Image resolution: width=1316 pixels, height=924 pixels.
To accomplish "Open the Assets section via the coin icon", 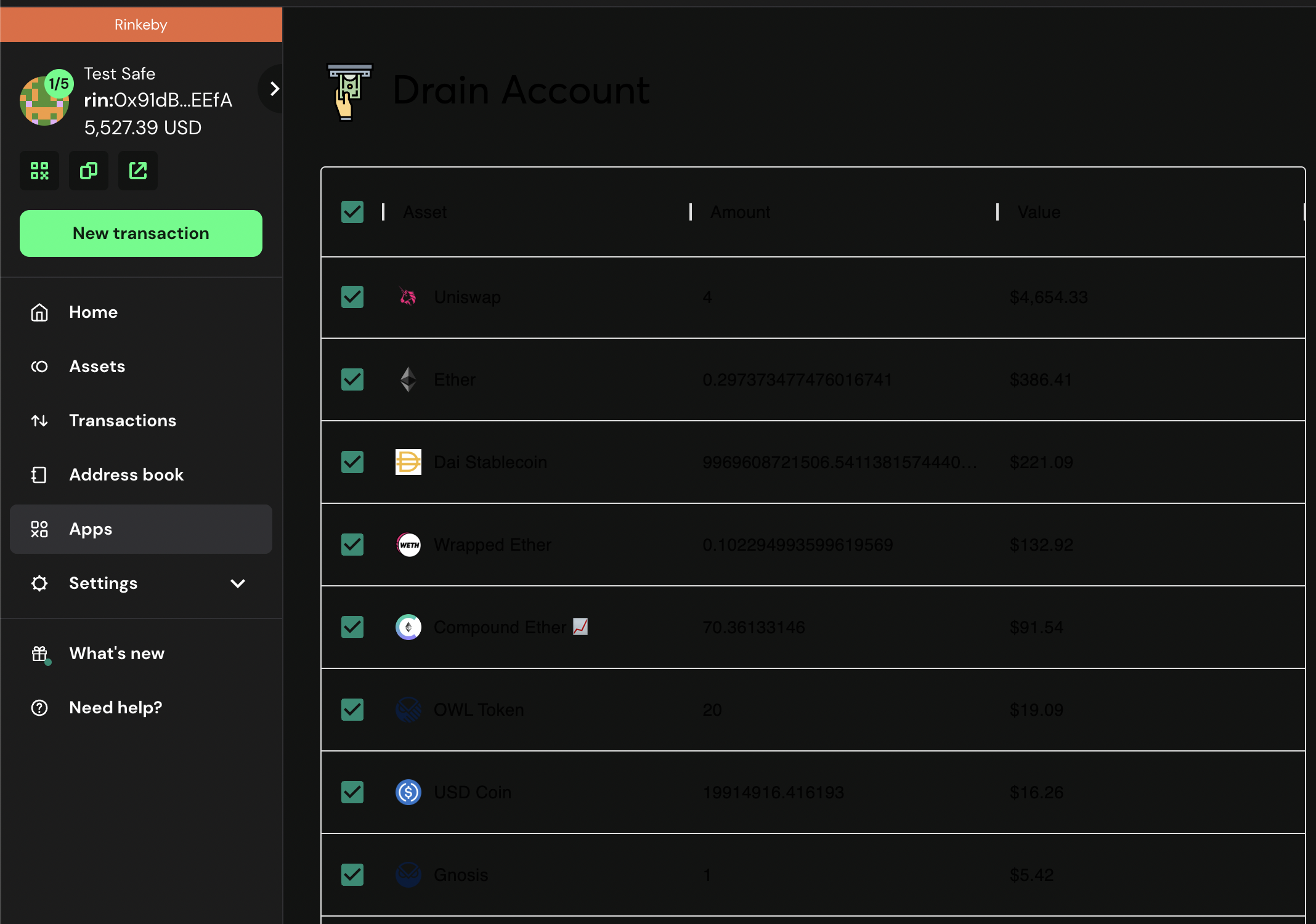I will [39, 366].
